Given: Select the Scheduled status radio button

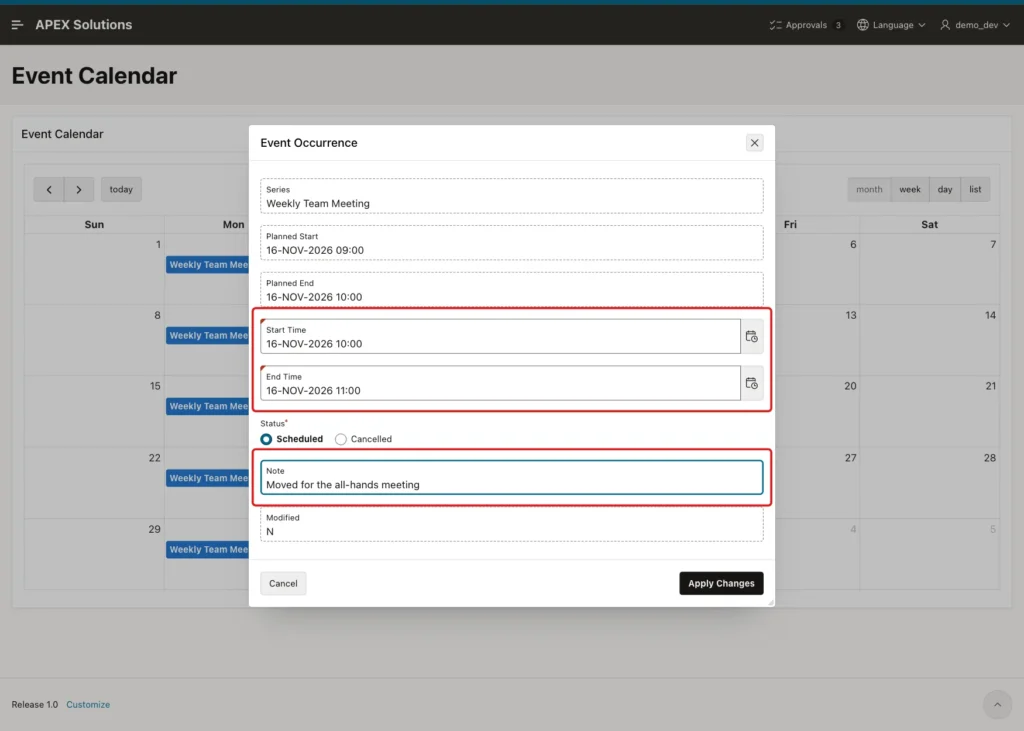Looking at the screenshot, I should [266, 439].
